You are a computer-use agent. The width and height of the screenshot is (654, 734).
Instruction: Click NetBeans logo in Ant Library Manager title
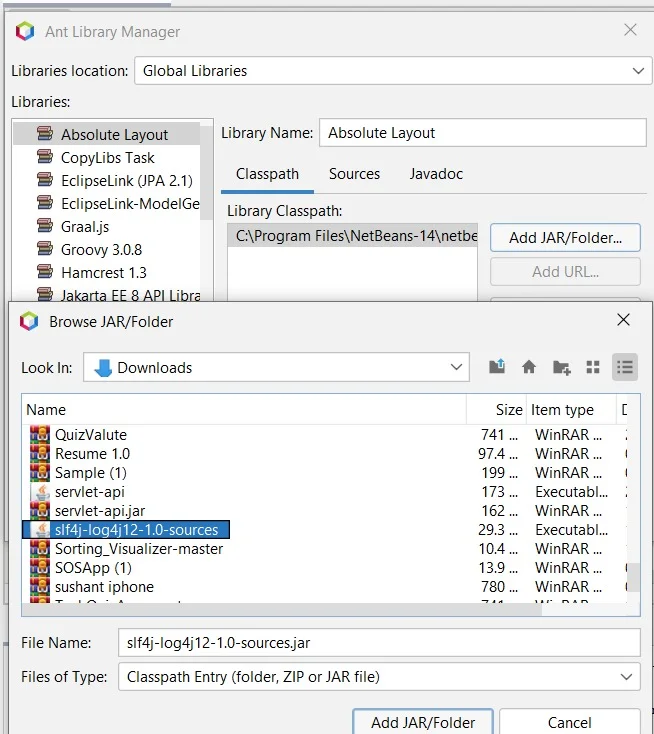25,31
